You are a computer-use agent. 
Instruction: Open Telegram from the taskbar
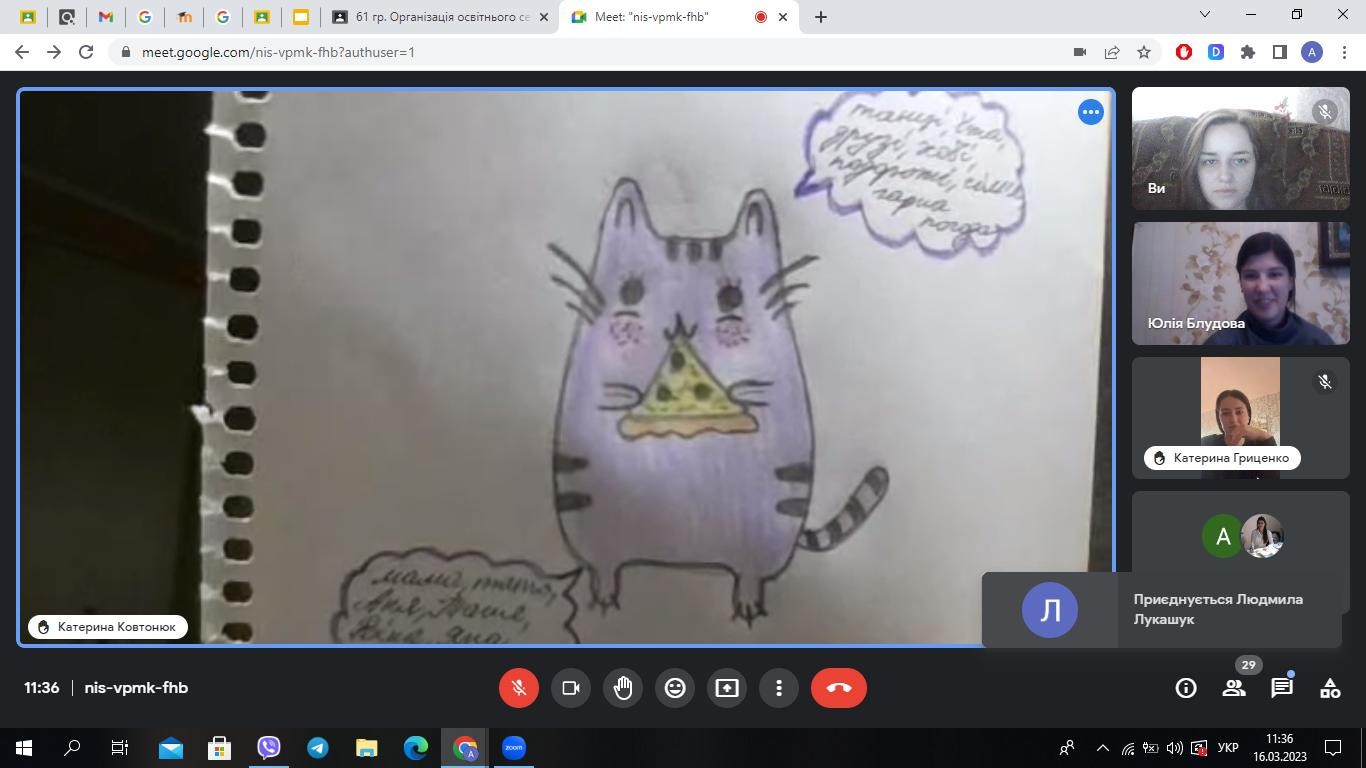click(x=318, y=748)
